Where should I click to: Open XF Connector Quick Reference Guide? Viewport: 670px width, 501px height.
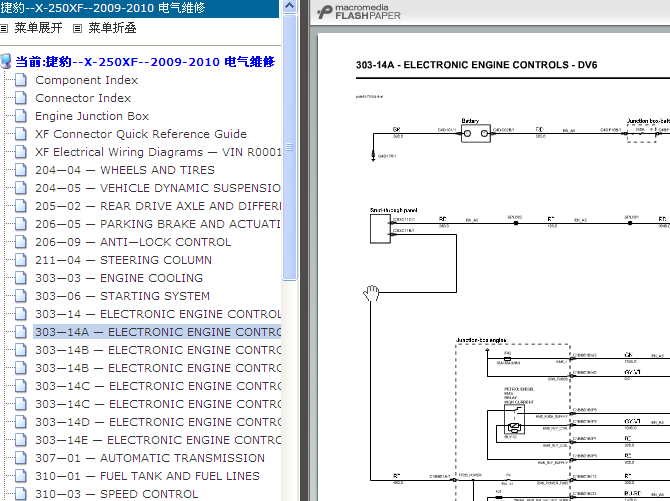[141, 134]
